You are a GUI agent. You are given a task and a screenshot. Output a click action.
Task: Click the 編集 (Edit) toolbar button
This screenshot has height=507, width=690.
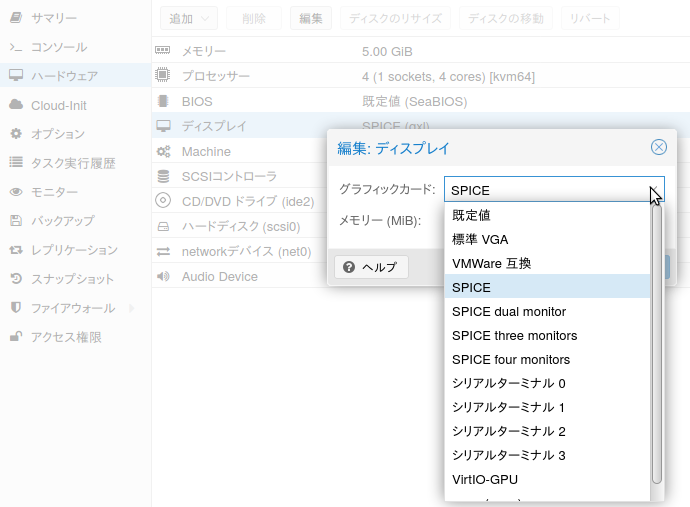coord(311,18)
